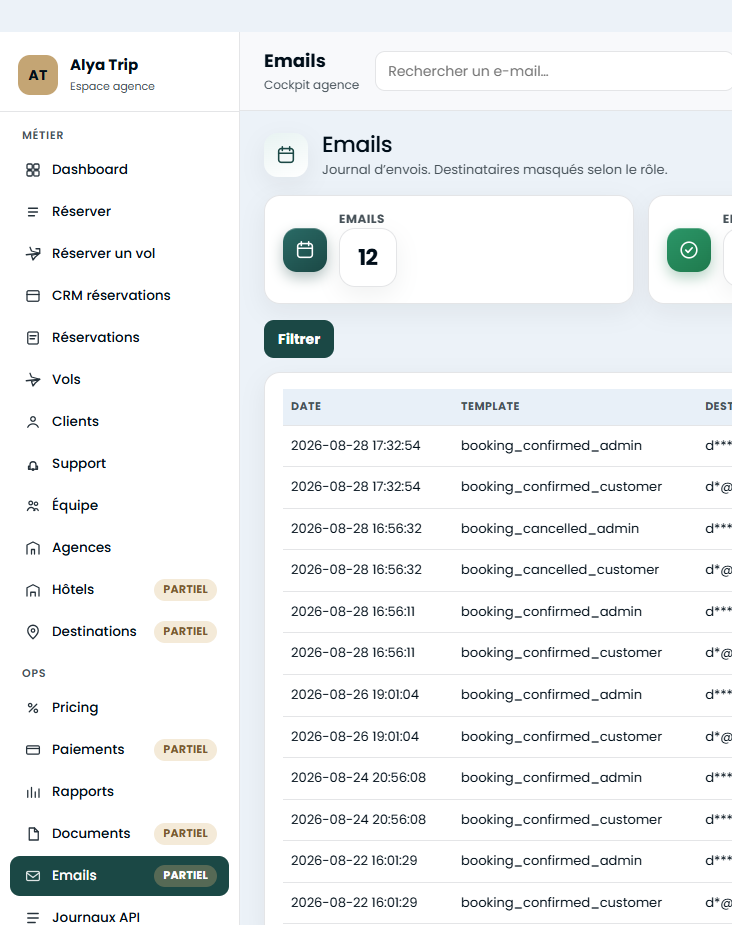732x925 pixels.
Task: Click the PARTIEL badge next to Paiements
Action: point(185,750)
